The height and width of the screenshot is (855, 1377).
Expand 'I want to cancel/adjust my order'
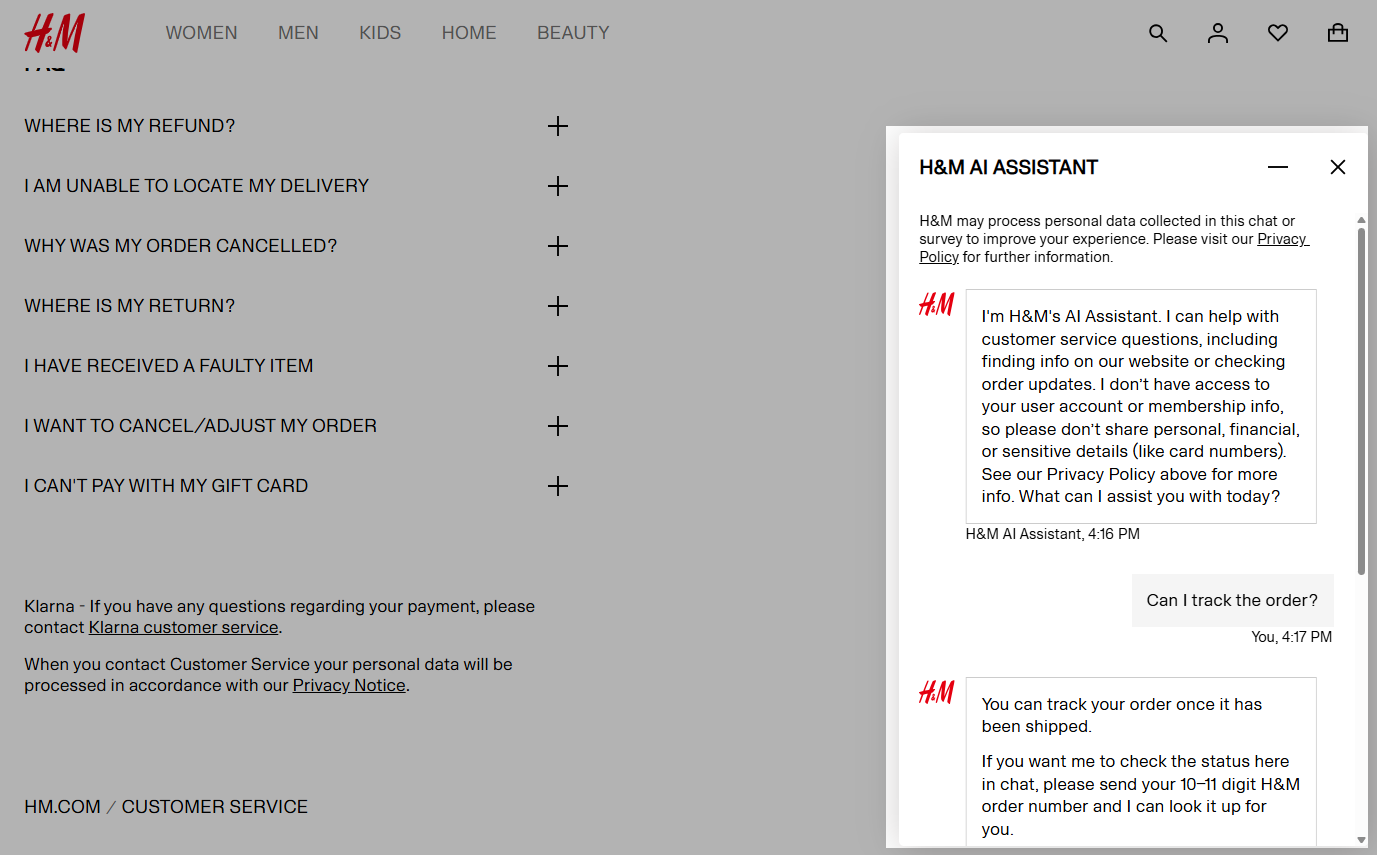tap(558, 426)
